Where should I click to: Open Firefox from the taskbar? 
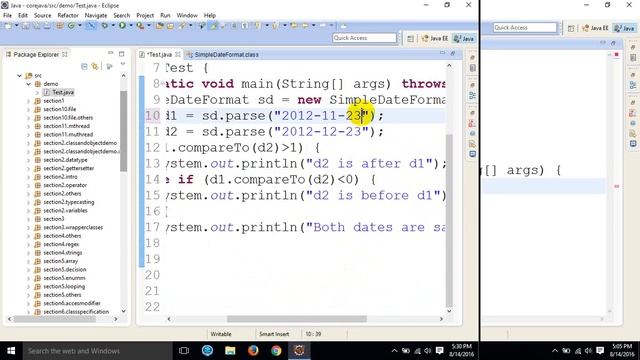253,351
